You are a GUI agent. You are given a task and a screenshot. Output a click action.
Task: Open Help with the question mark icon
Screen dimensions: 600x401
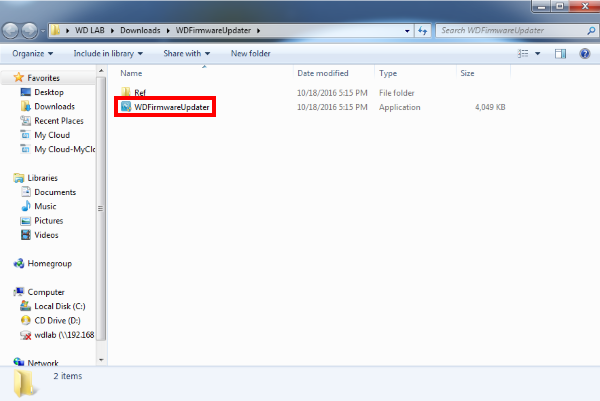click(585, 54)
